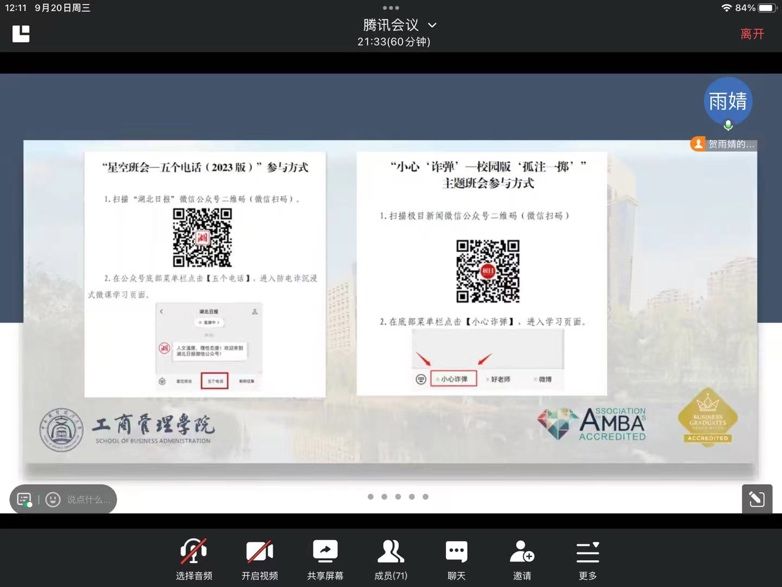
Task: Tap the three-dot multitasking menu at top
Action: tap(391, 7)
